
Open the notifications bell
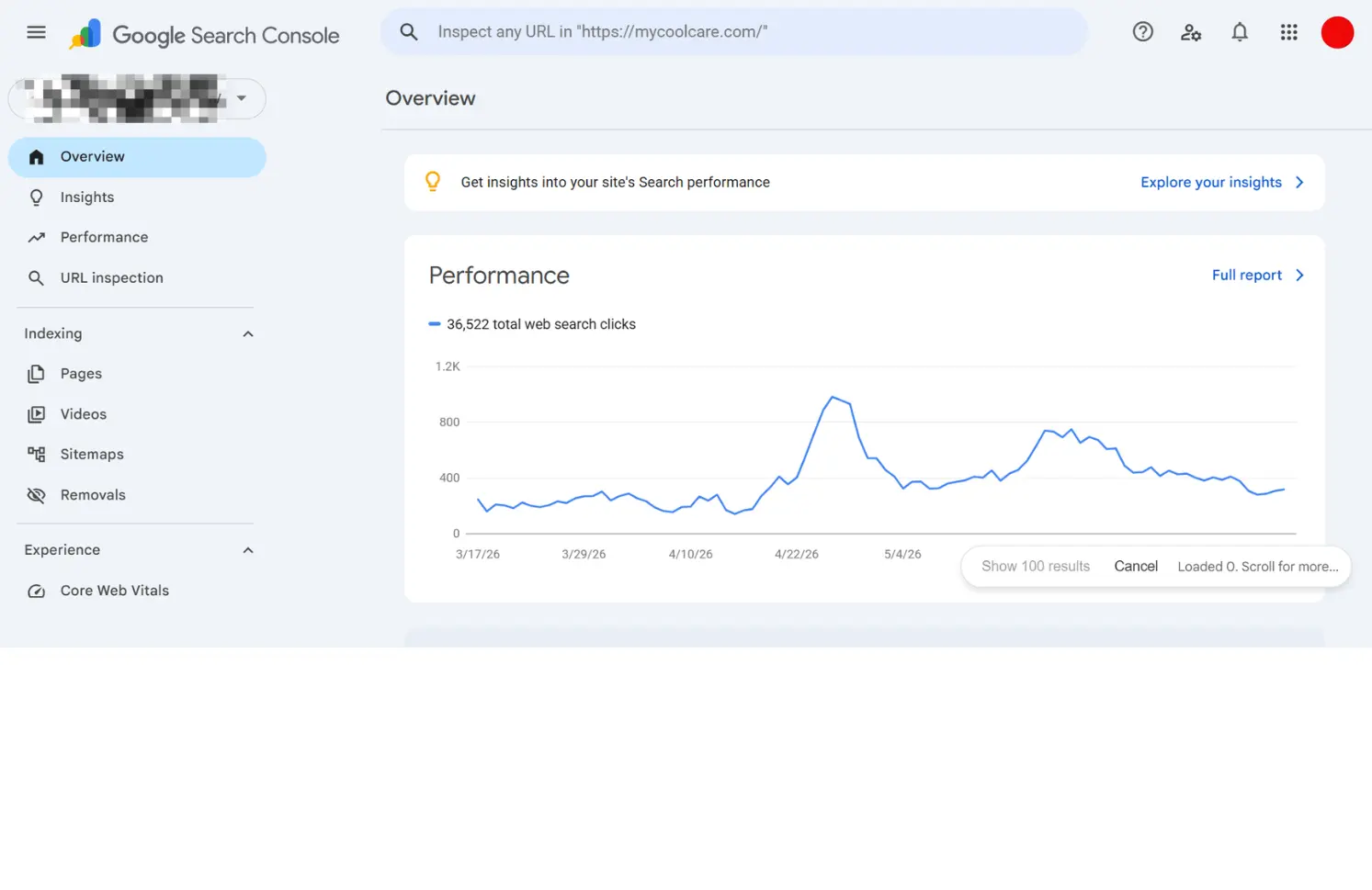(1240, 32)
